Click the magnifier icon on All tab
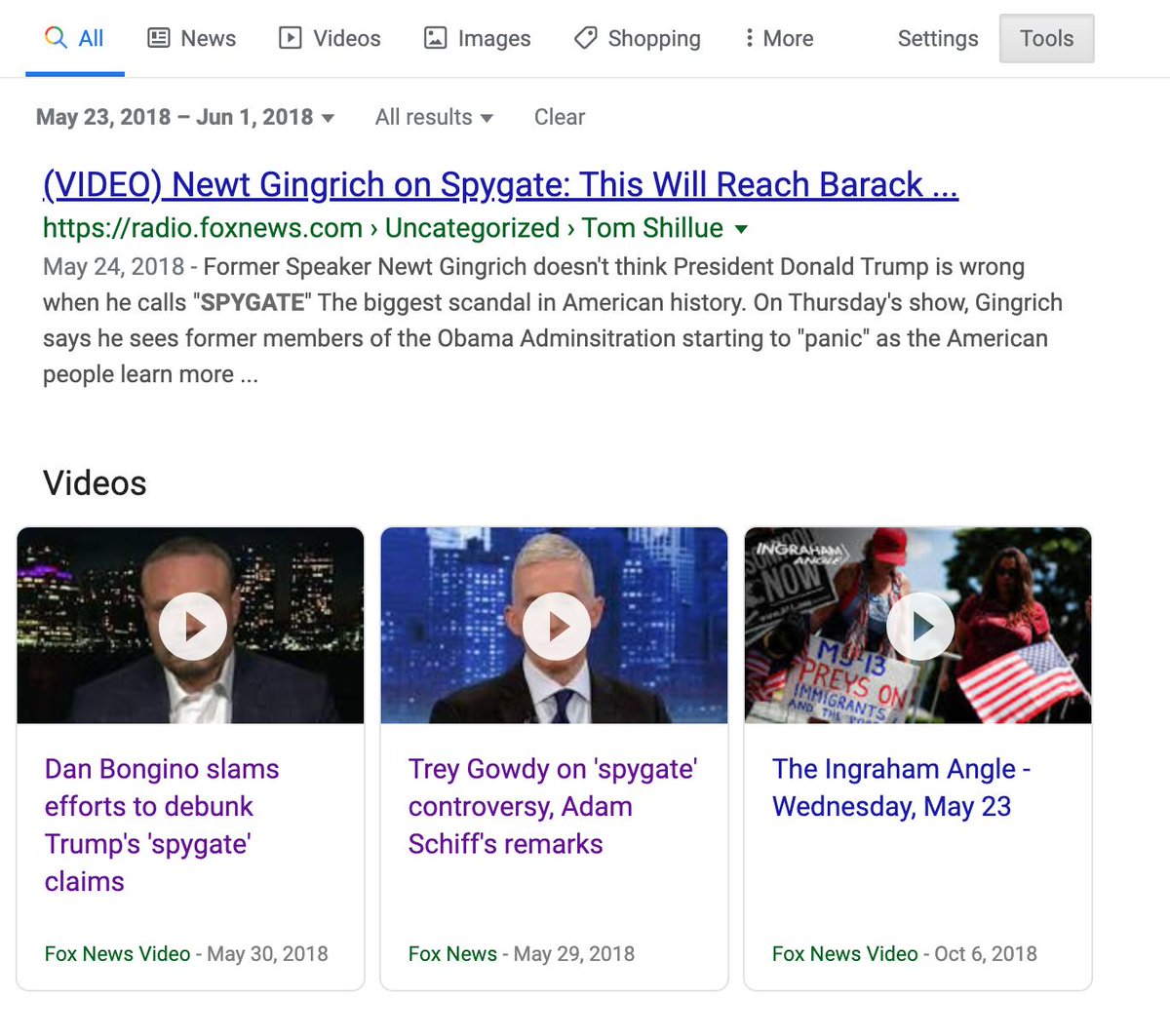1170x1036 pixels. click(x=56, y=38)
